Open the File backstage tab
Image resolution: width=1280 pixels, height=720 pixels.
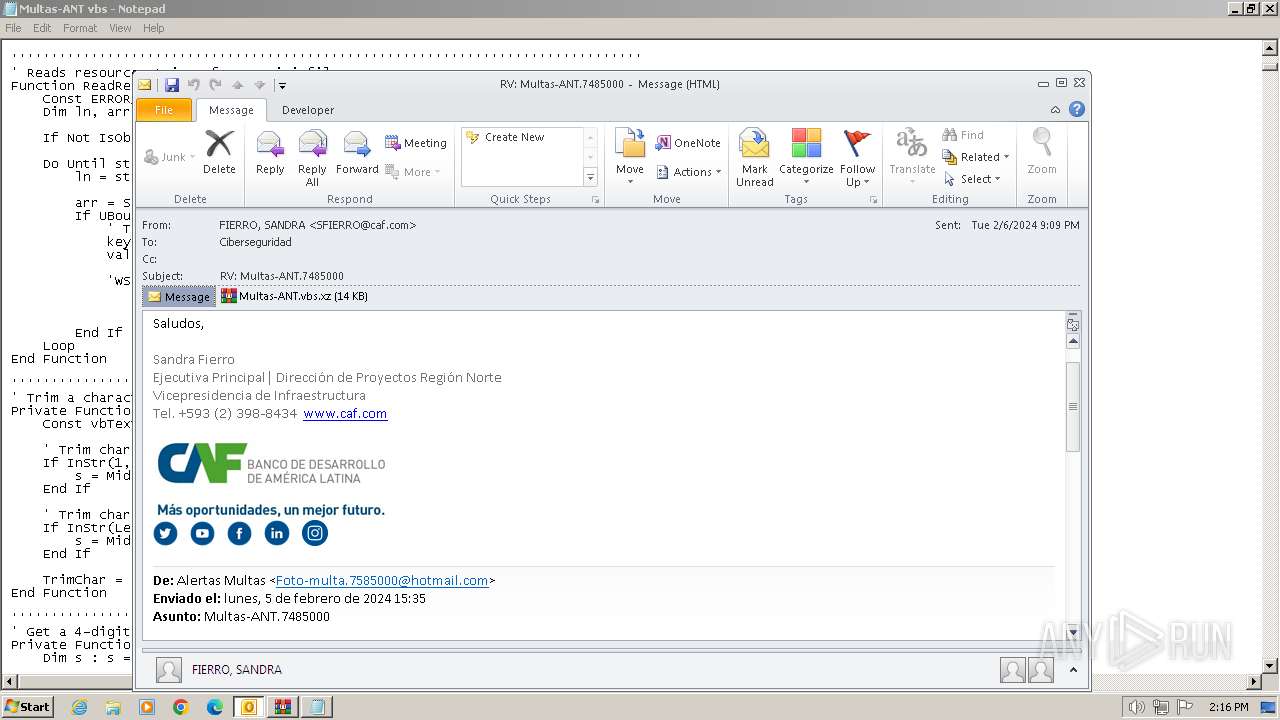[x=164, y=110]
